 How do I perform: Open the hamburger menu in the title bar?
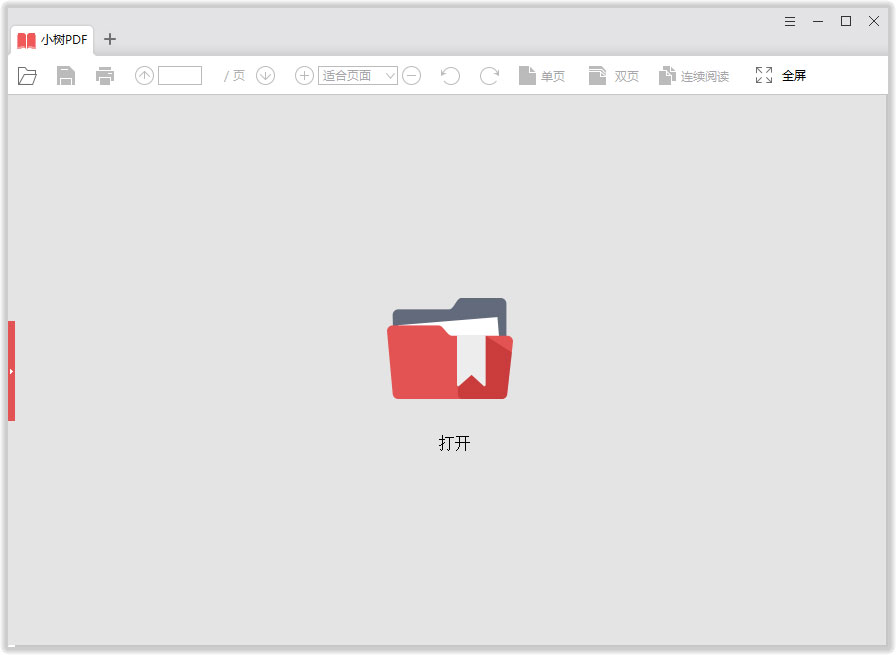click(x=790, y=22)
